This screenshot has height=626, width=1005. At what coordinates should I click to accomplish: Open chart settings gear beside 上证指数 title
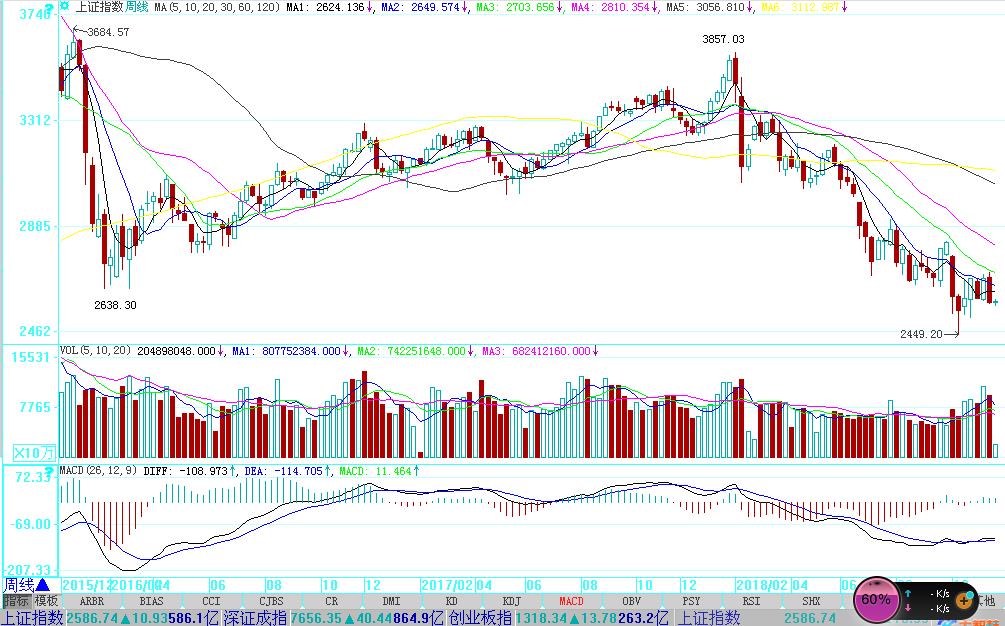pyautogui.click(x=65, y=6)
